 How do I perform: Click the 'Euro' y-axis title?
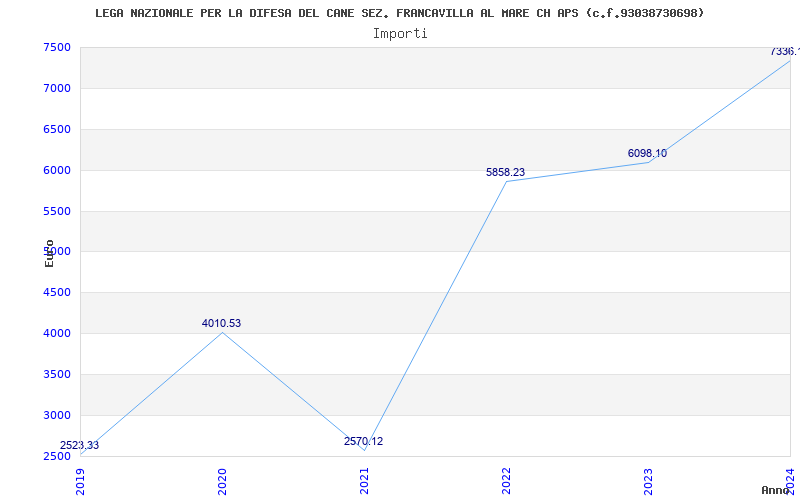[49, 253]
